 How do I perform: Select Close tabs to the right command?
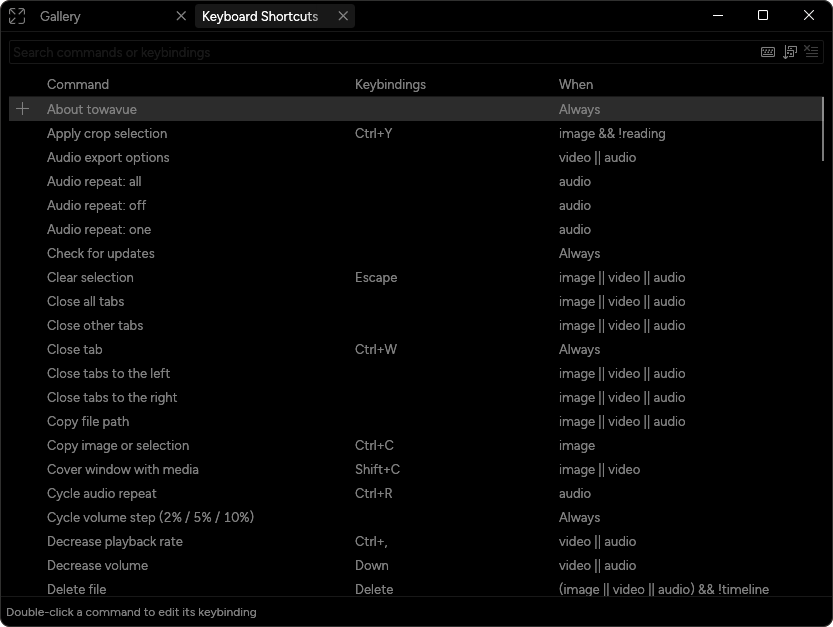112,397
